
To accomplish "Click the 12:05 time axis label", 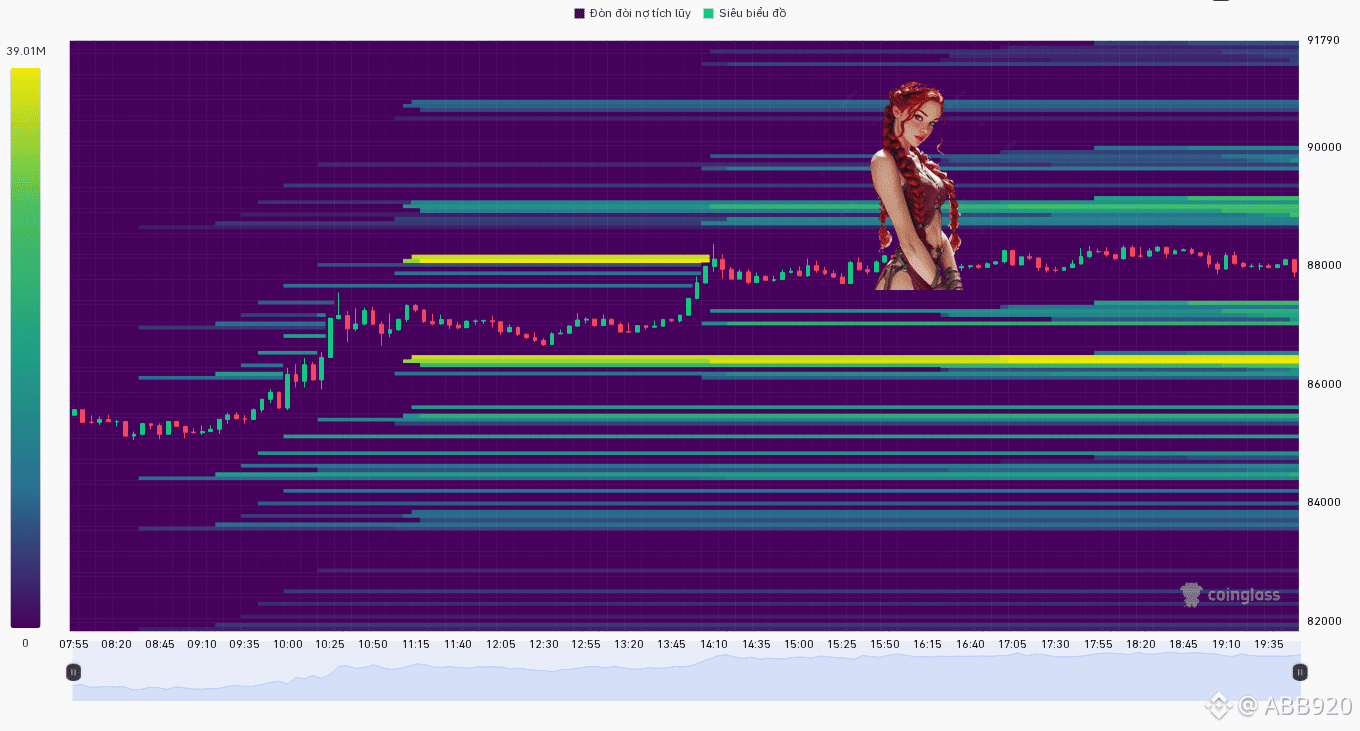I will tap(501, 645).
